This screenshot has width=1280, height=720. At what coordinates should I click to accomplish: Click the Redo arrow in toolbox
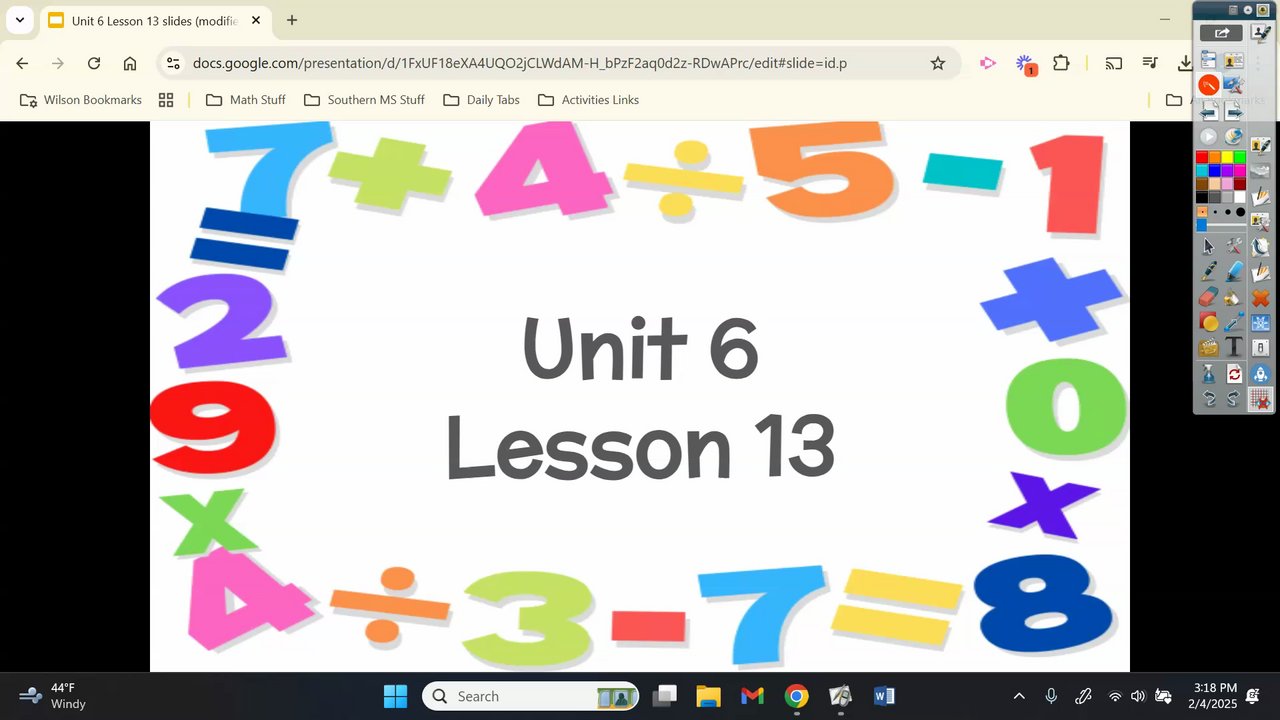1234,398
